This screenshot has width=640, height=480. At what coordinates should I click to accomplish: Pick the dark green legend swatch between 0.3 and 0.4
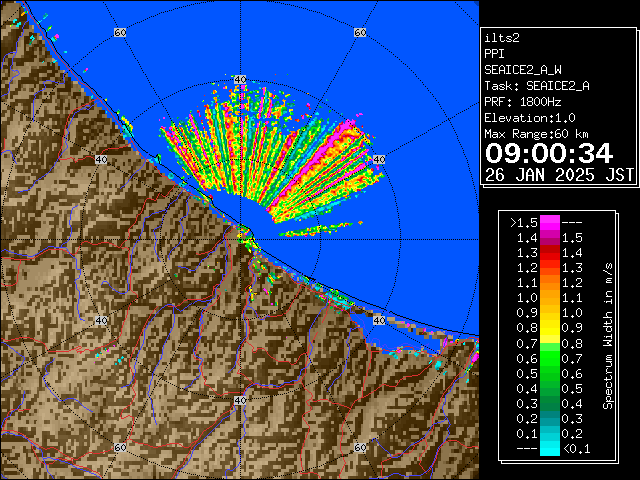550,403
